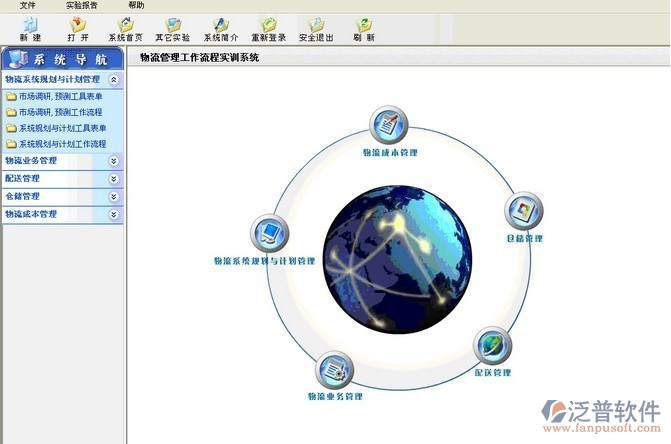The height and width of the screenshot is (444, 671).
Task: Open the 文件 menu
Action: click(27, 5)
